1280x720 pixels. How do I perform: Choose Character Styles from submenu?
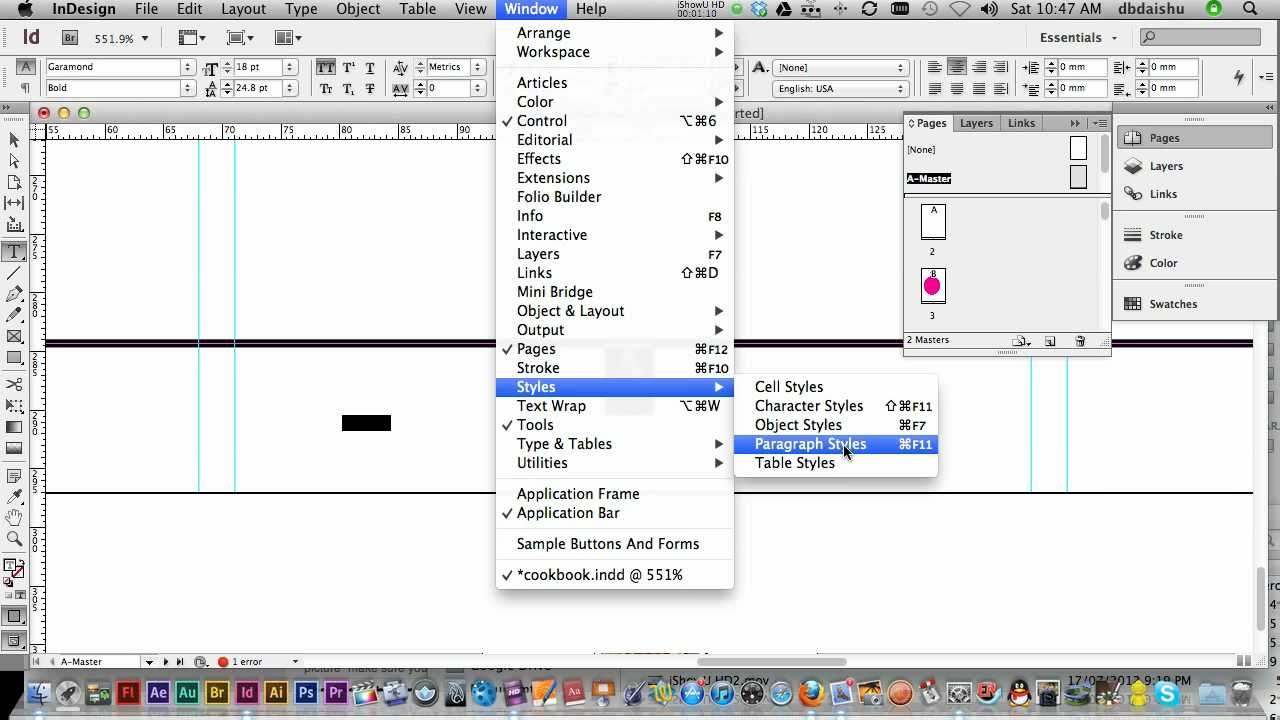pyautogui.click(x=835, y=406)
